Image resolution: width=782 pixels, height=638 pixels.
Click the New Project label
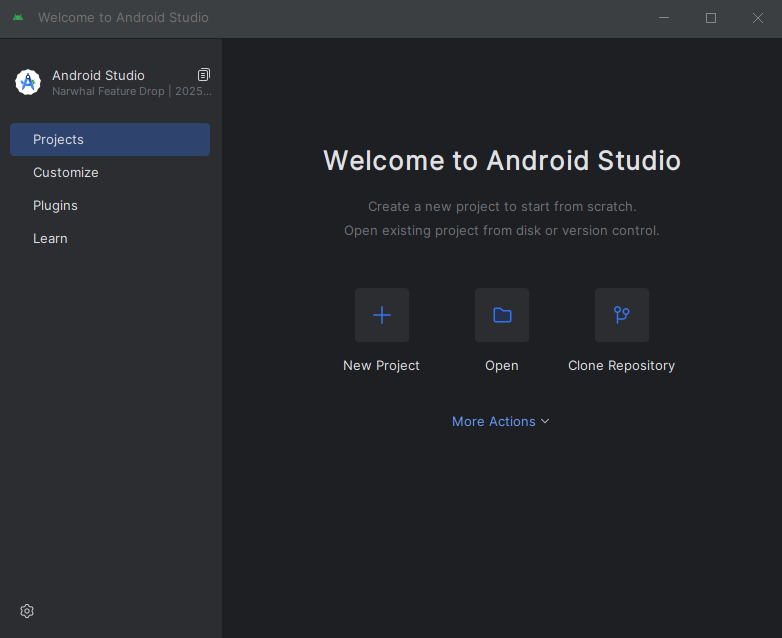[x=382, y=366]
